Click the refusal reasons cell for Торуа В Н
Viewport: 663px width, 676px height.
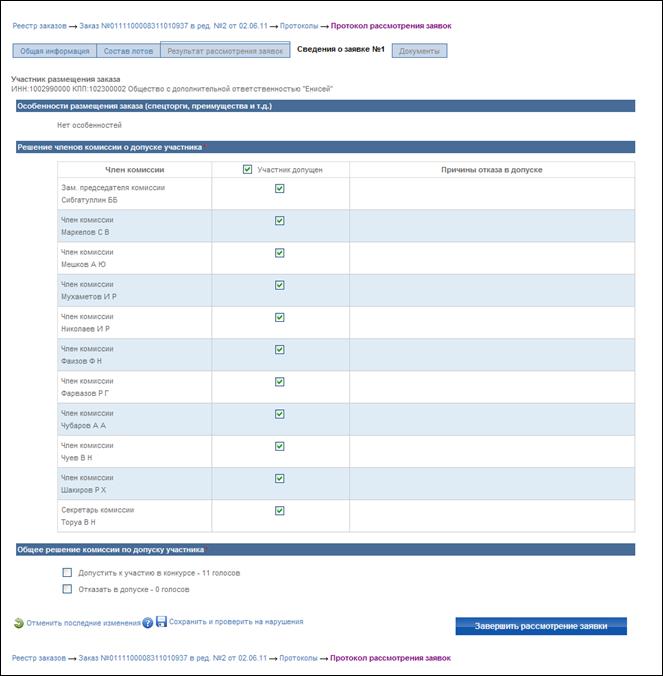coord(492,516)
